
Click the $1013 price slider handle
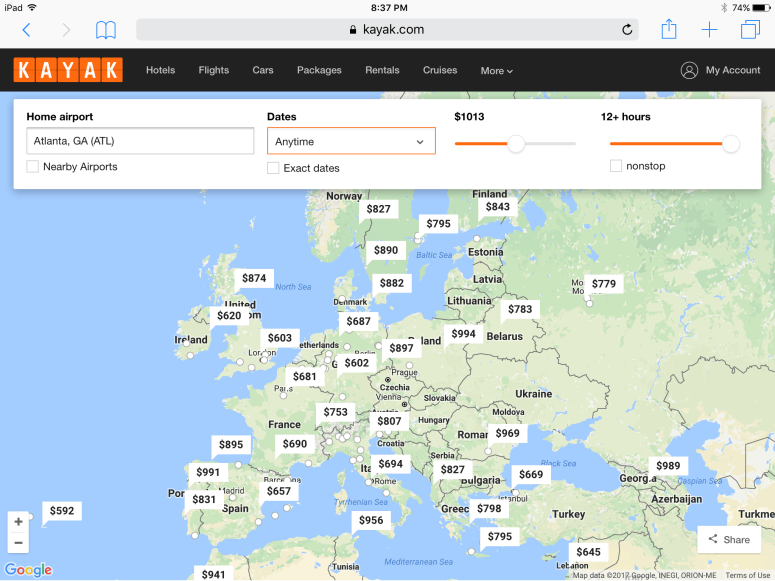point(516,144)
